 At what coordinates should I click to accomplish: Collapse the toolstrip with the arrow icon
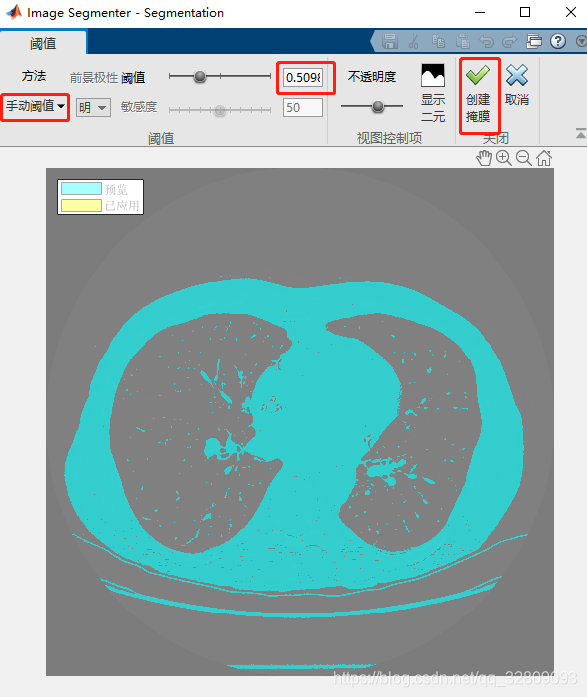[580, 133]
